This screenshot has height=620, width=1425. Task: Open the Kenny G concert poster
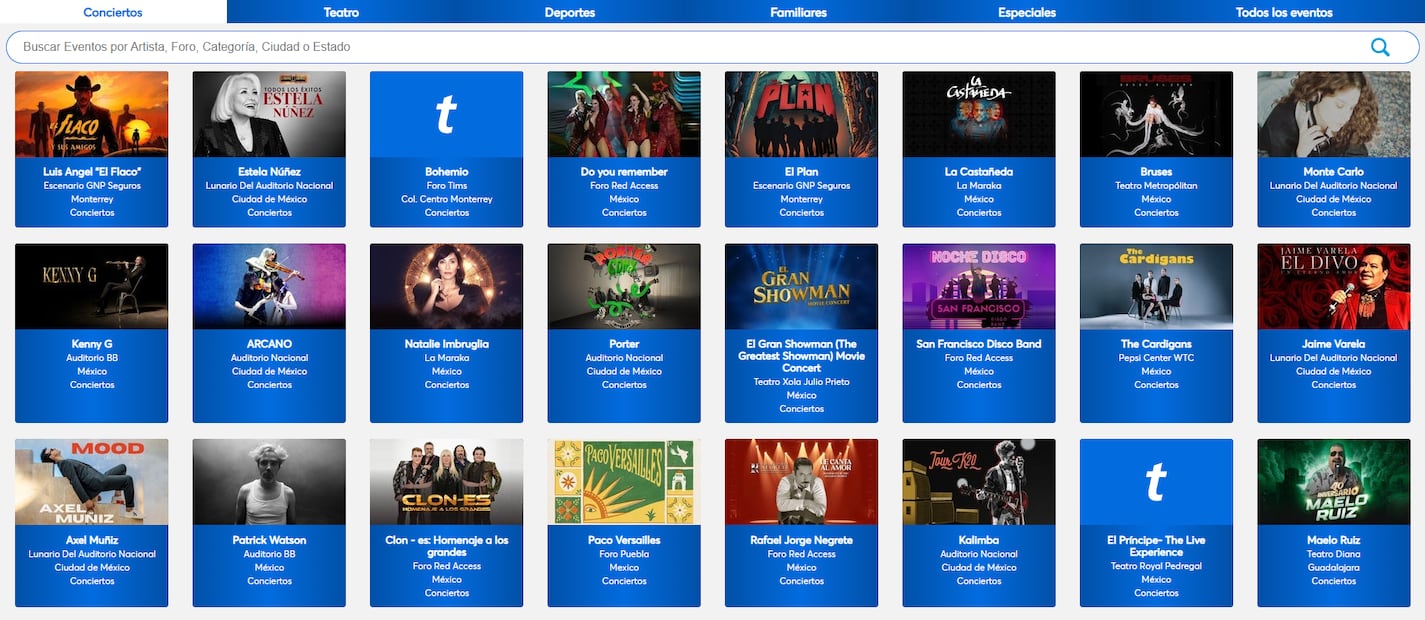[x=92, y=286]
